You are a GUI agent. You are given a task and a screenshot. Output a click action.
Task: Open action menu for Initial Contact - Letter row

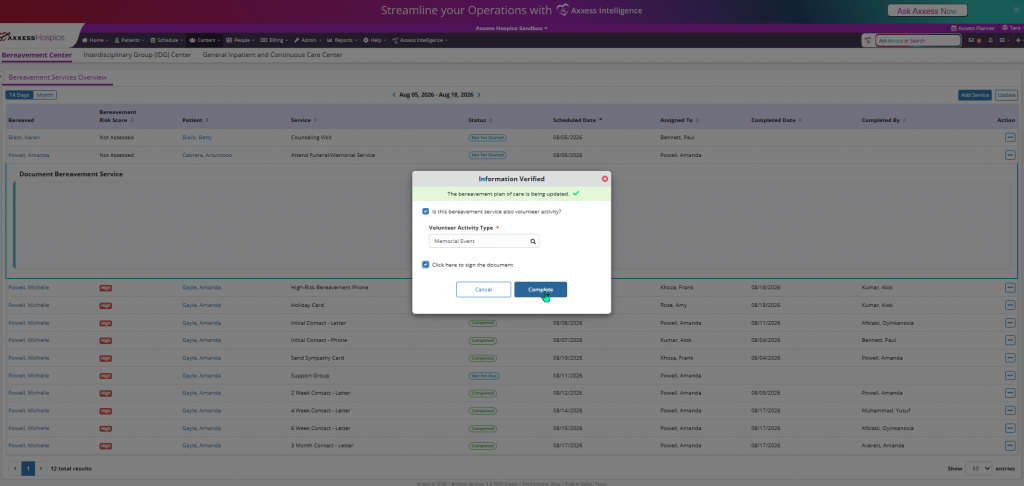[1010, 323]
